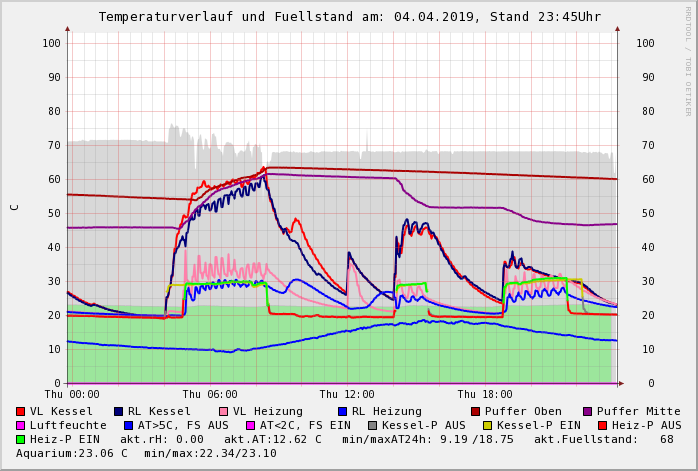The image size is (698, 471).
Task: Click the Thu 12:00 time axis label
Action: (347, 394)
